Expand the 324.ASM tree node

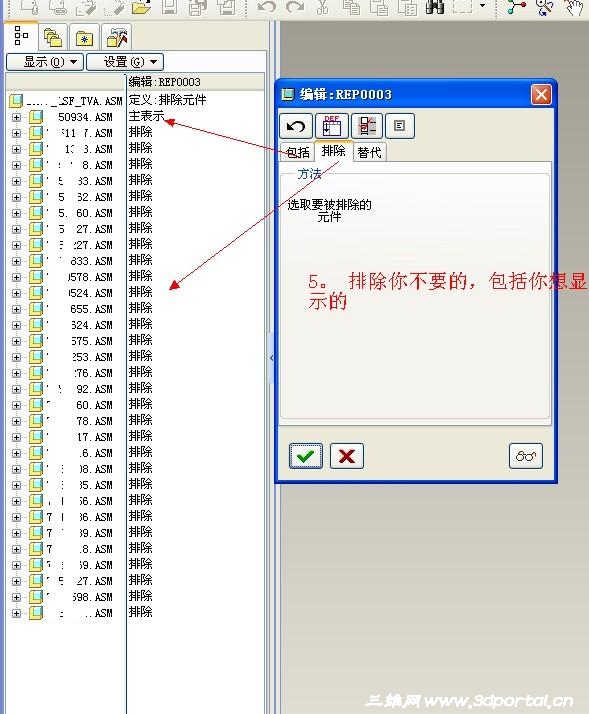[x=16, y=325]
